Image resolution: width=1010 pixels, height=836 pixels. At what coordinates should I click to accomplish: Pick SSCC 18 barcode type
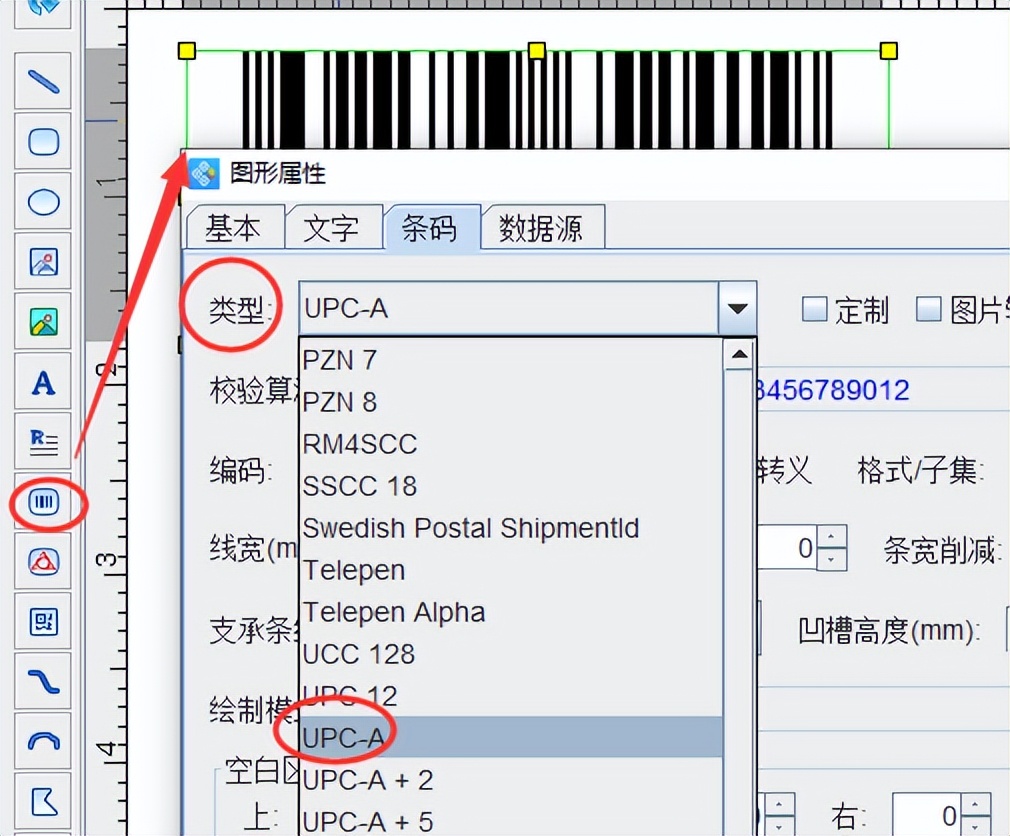pyautogui.click(x=511, y=486)
